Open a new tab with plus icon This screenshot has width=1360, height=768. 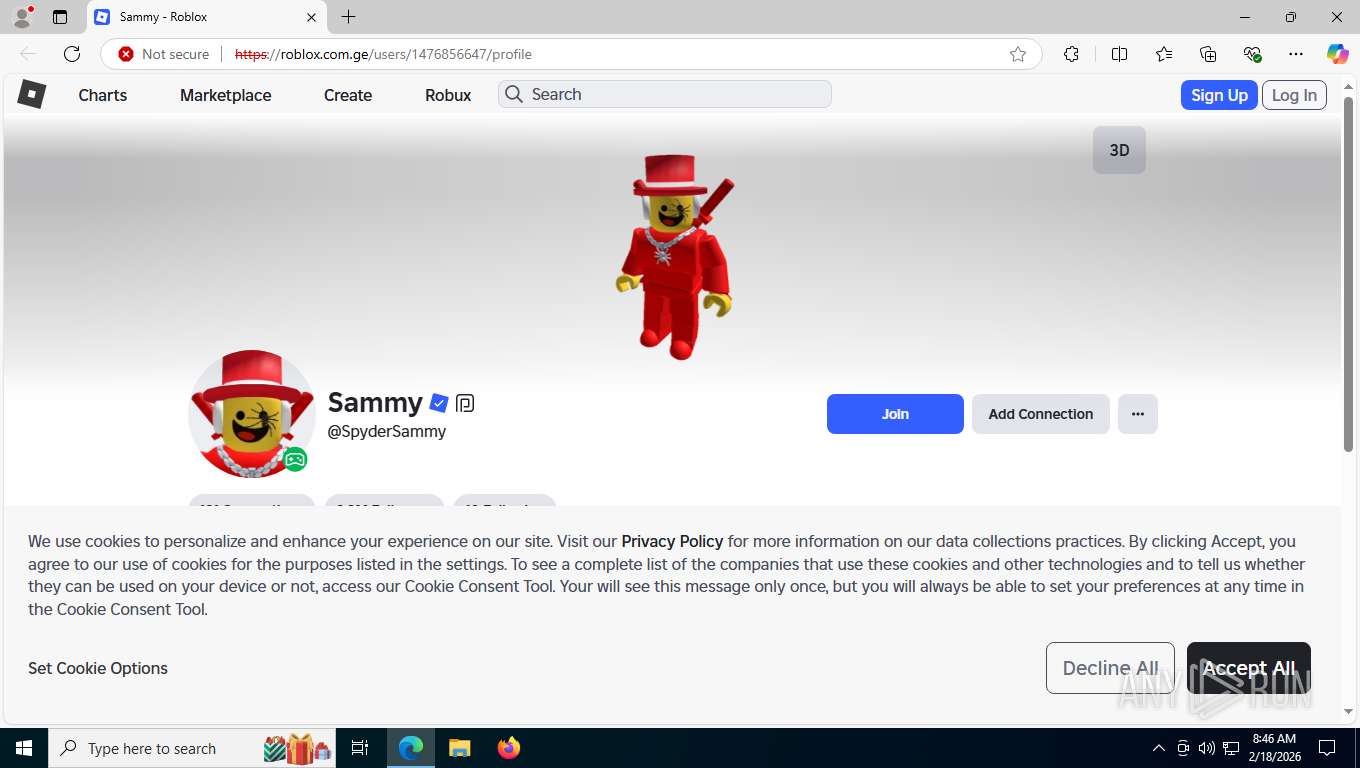coord(348,17)
